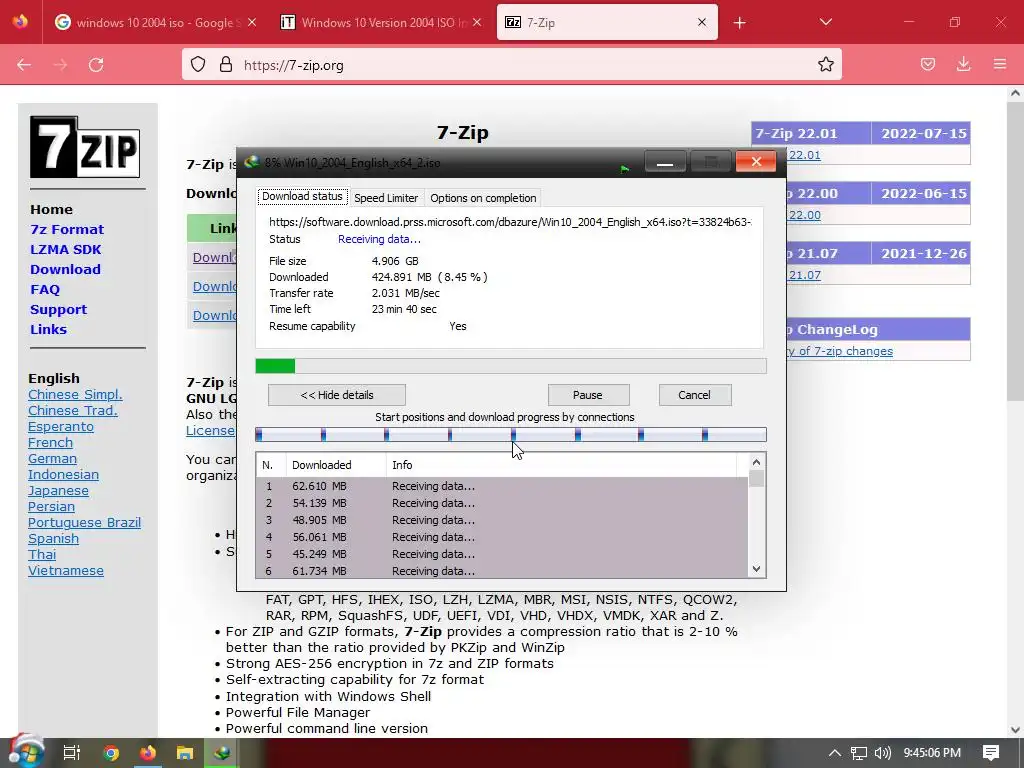
Task: Select connection row 1 with 62.610 MB
Action: point(502,486)
